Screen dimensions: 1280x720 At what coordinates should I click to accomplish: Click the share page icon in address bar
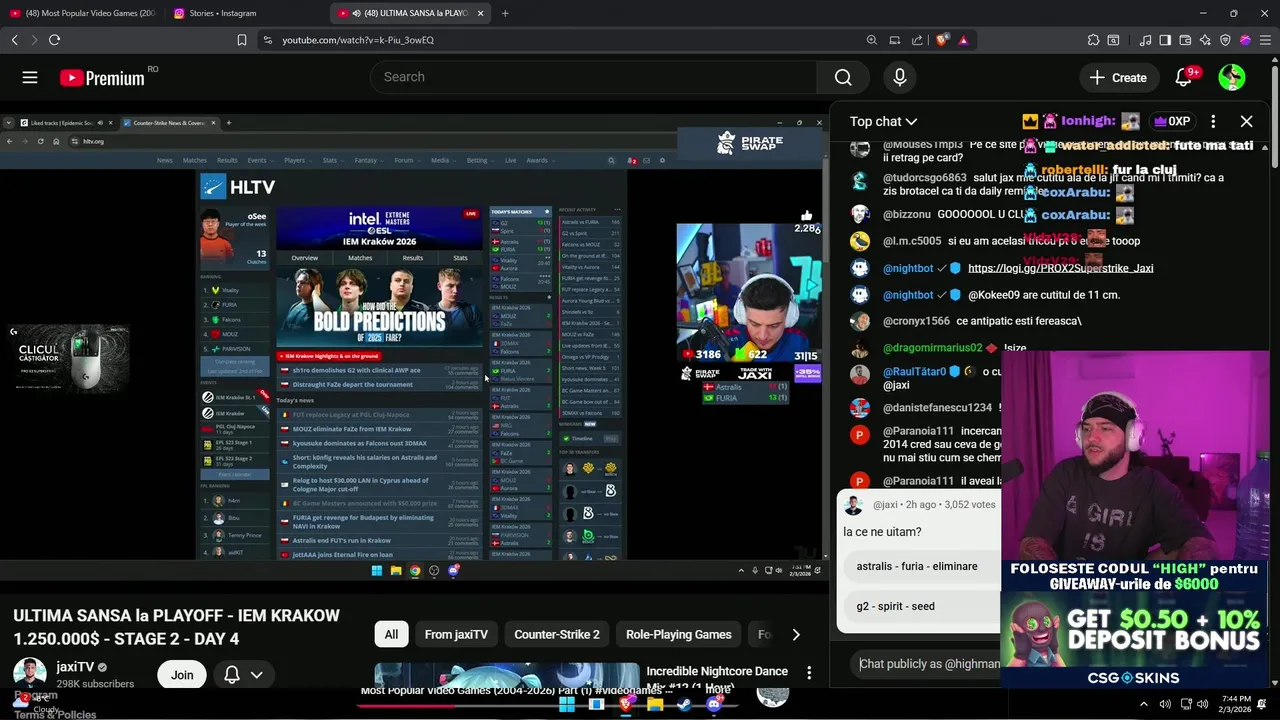(x=917, y=40)
